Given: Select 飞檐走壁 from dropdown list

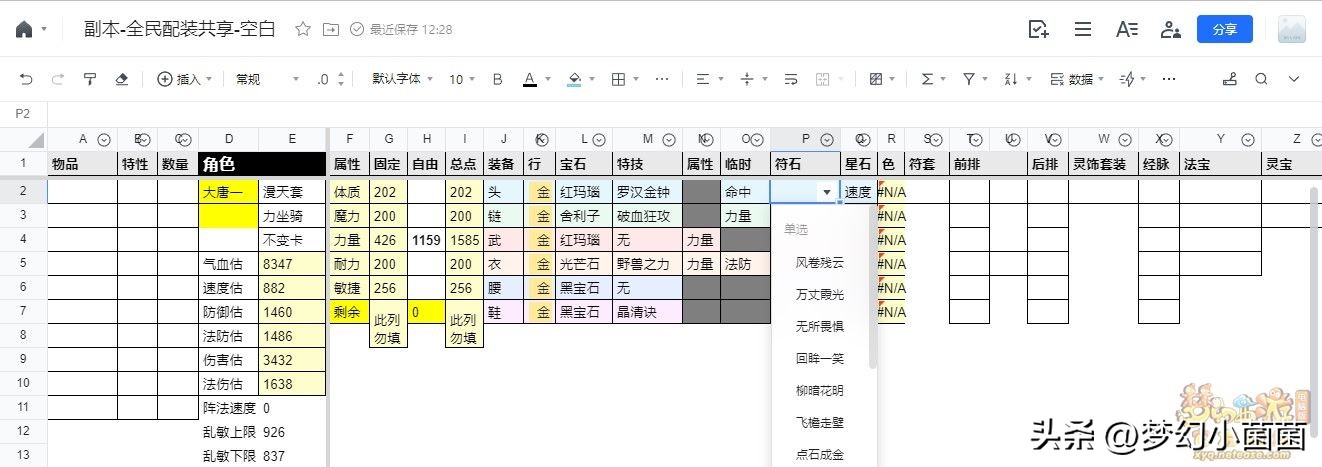Looking at the screenshot, I should click(819, 423).
